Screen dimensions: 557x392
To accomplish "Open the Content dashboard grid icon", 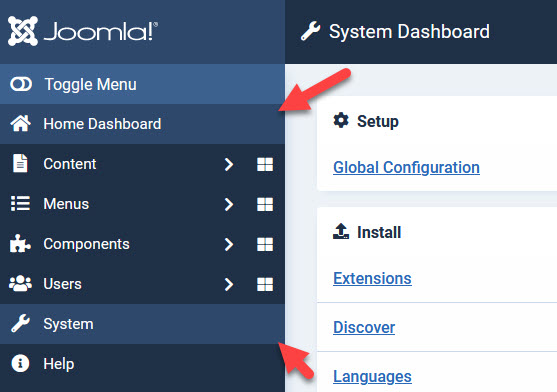I will (x=265, y=164).
